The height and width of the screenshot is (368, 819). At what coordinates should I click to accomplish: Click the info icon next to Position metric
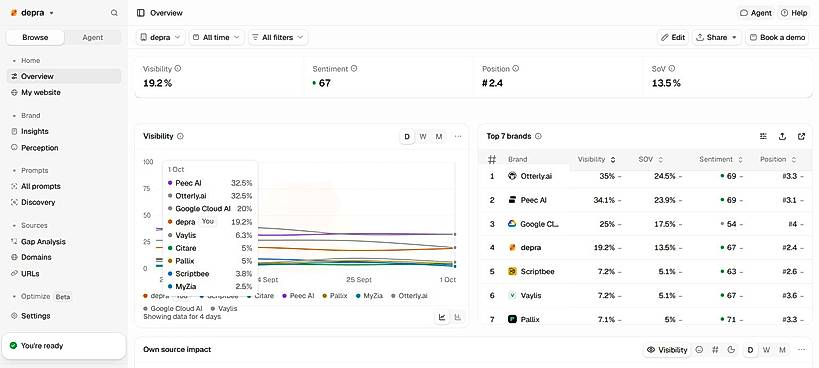[x=516, y=68]
